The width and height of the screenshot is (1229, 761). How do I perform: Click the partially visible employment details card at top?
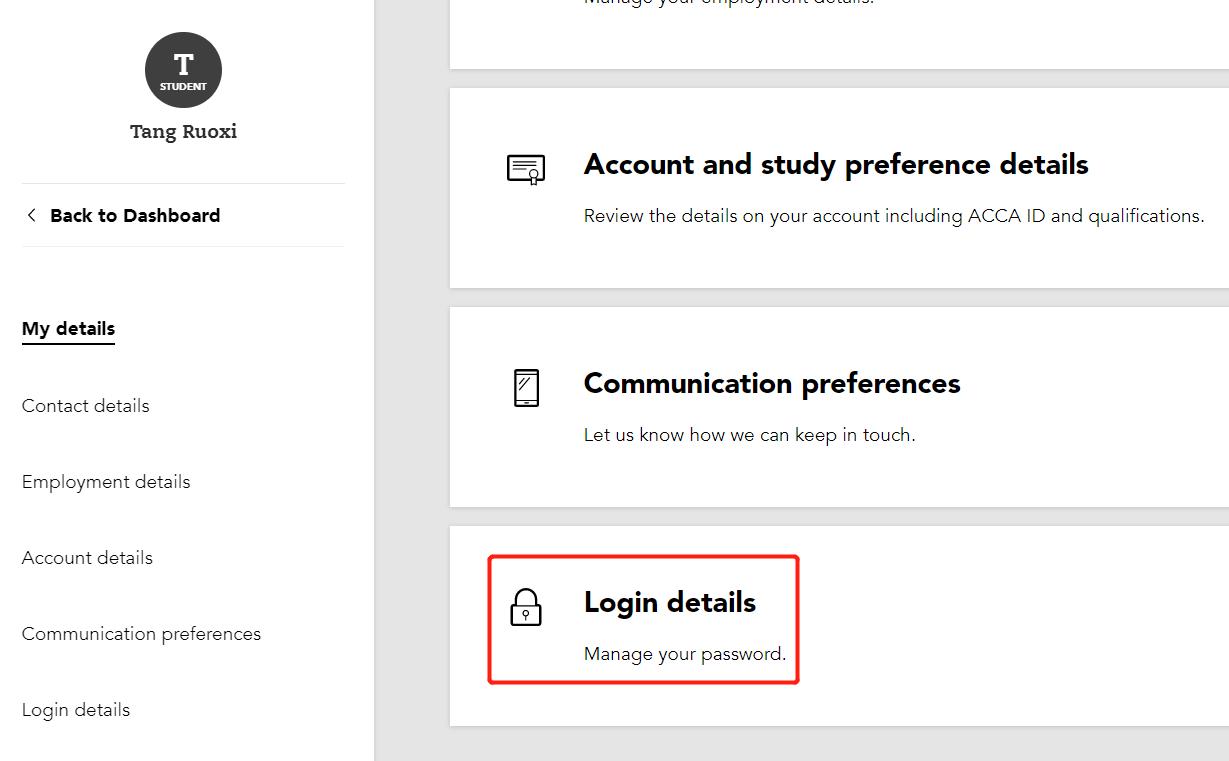pos(838,30)
